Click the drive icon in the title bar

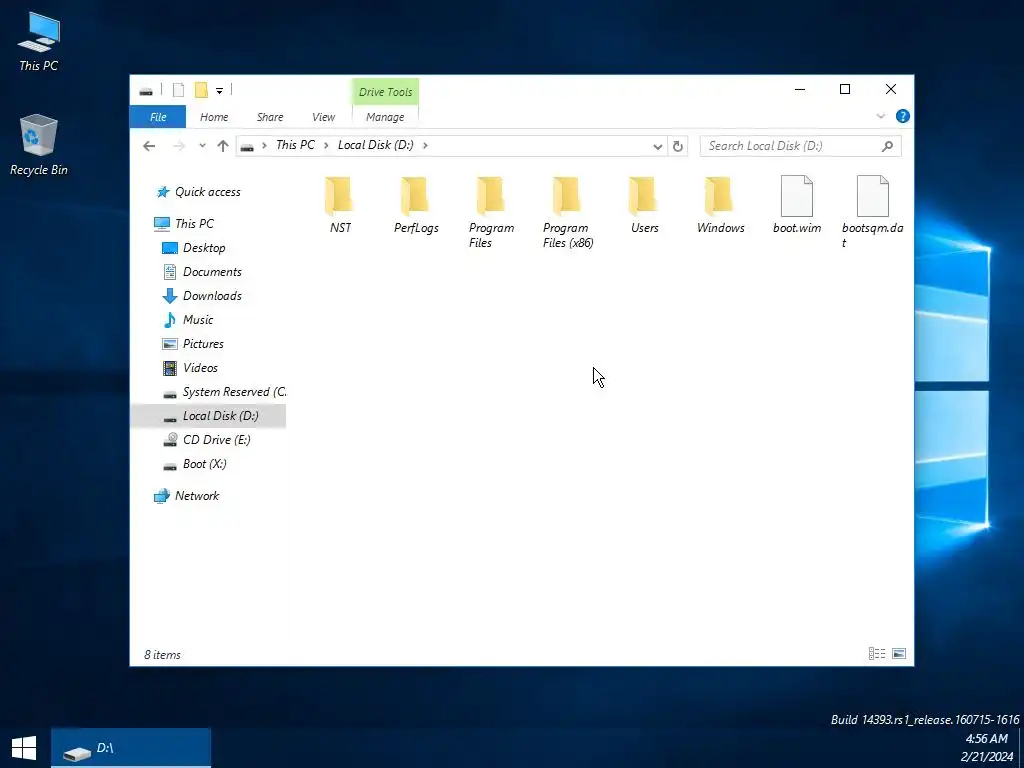[x=146, y=91]
